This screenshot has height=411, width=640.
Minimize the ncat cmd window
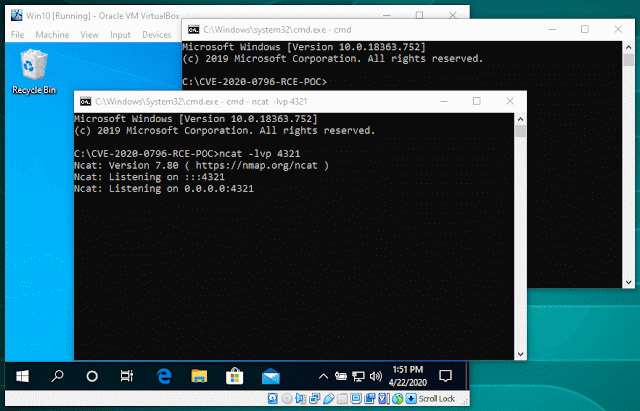[x=444, y=101]
